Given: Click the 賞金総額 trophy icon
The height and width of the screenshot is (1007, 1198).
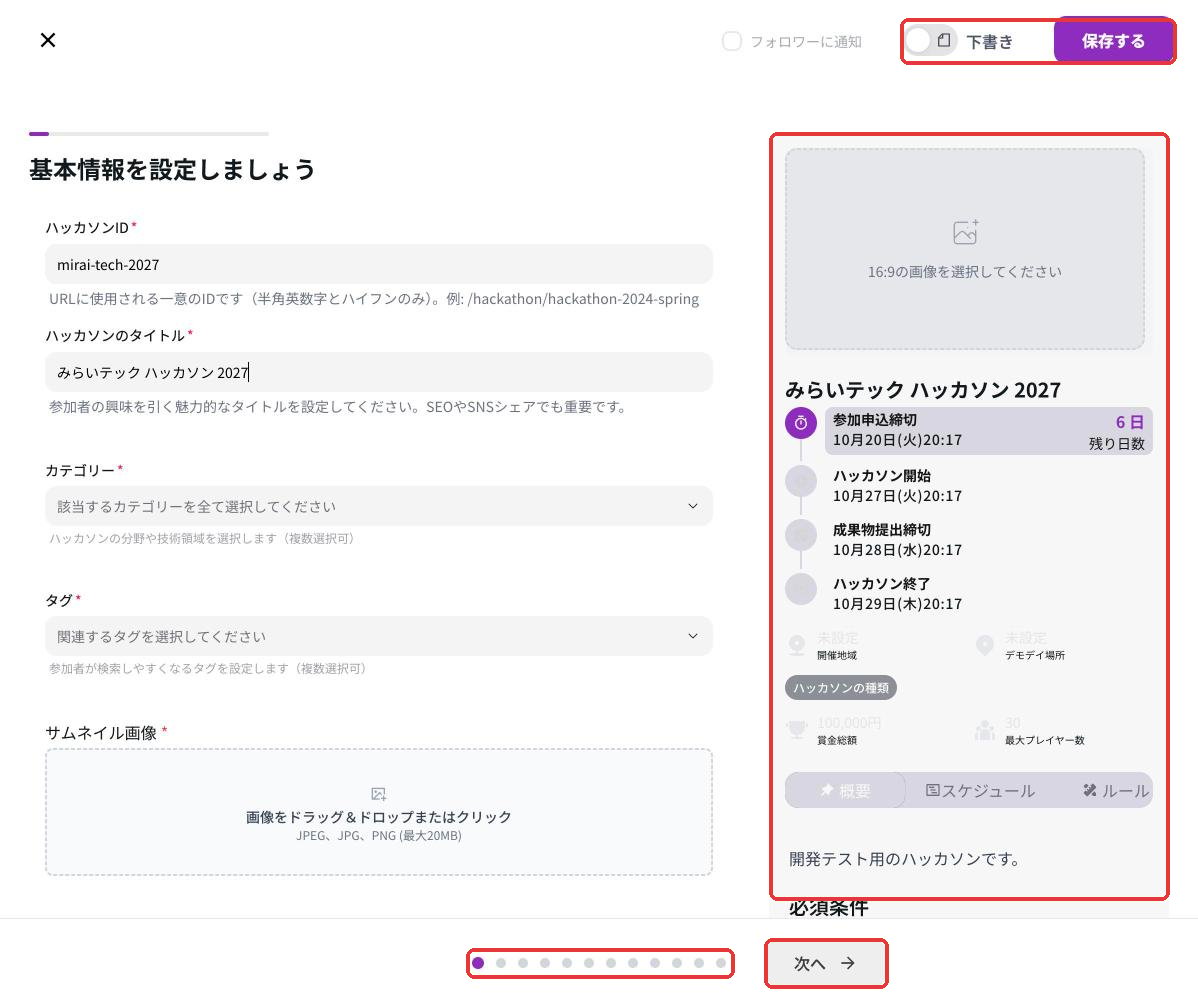Looking at the screenshot, I should [797, 730].
